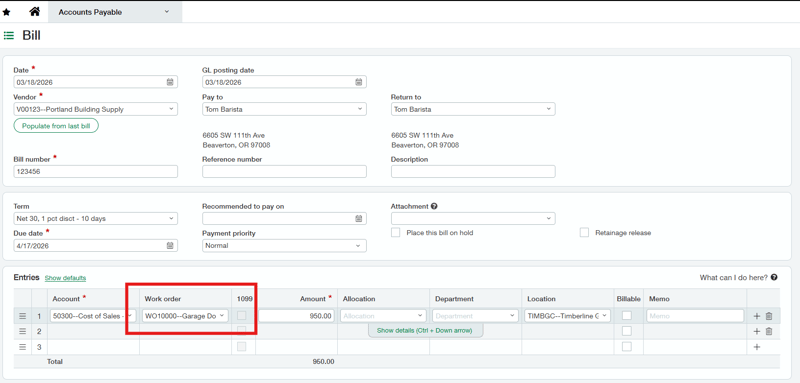Image resolution: width=800 pixels, height=383 pixels.
Task: Add a line after entry row 1
Action: [x=757, y=316]
